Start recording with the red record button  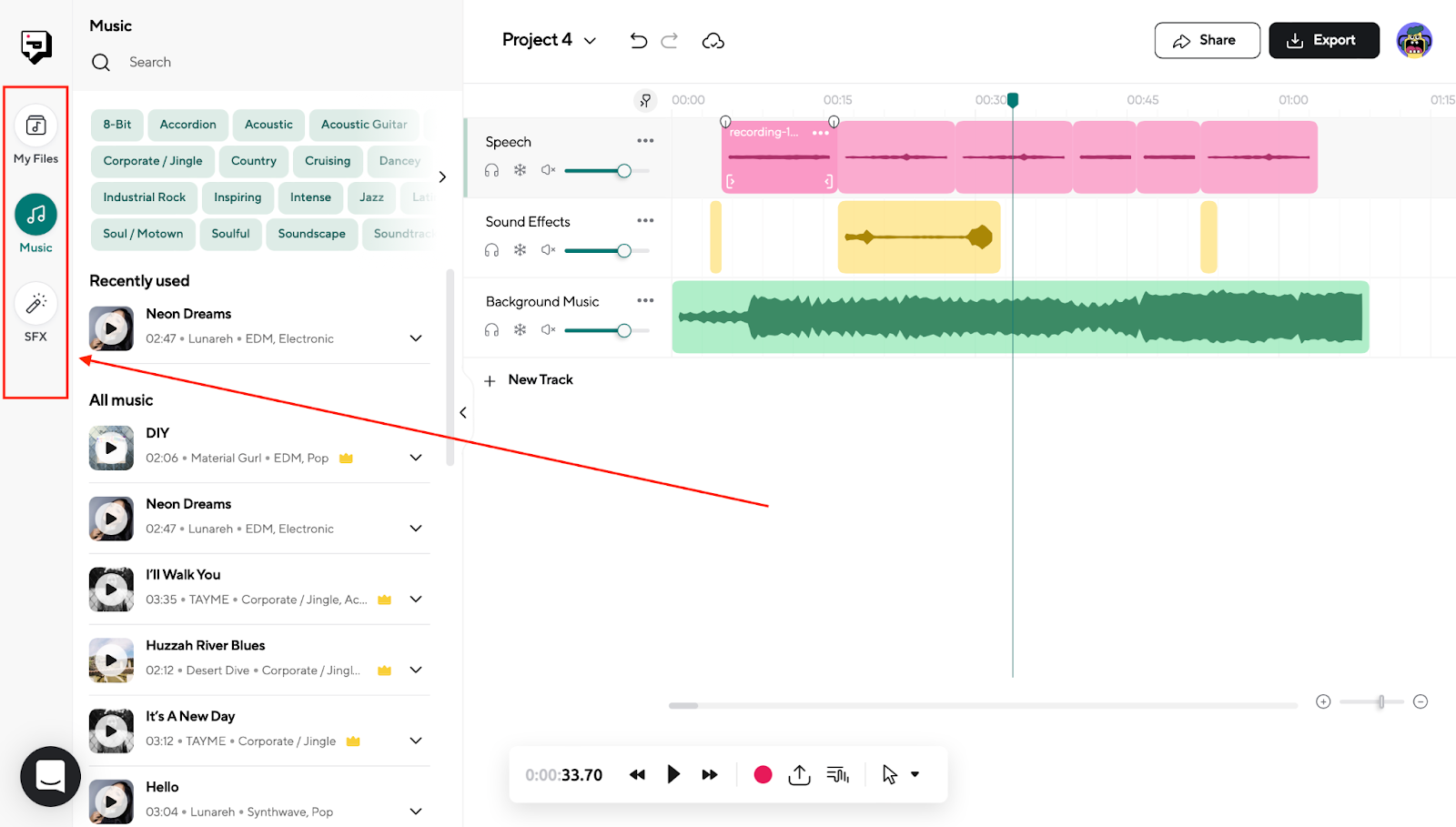[x=763, y=774]
